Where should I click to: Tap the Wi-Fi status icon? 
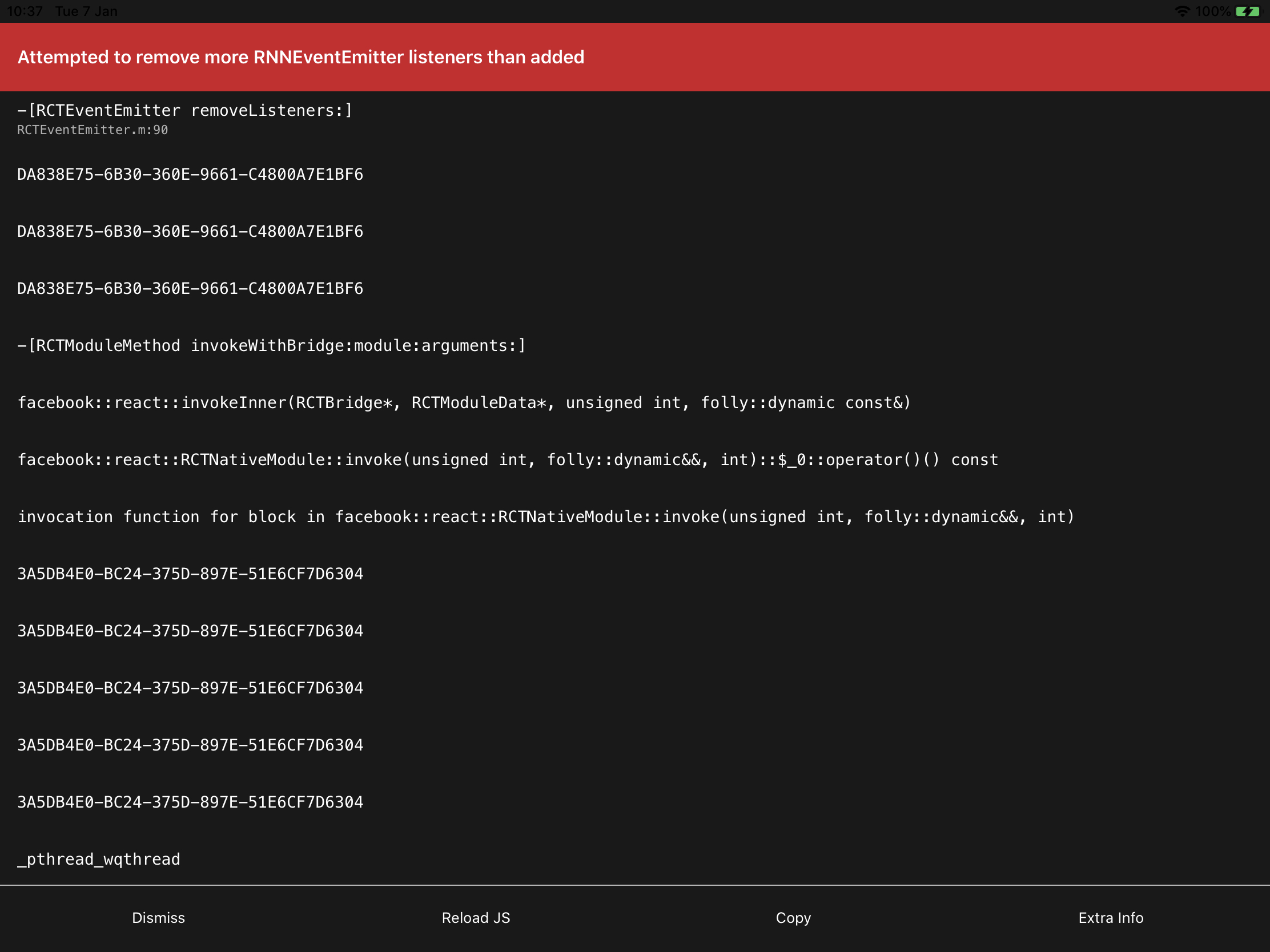click(x=1182, y=11)
